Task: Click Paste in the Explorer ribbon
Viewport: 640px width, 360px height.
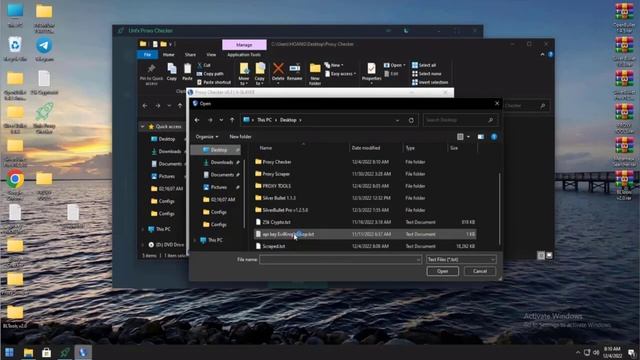Action: [x=187, y=72]
